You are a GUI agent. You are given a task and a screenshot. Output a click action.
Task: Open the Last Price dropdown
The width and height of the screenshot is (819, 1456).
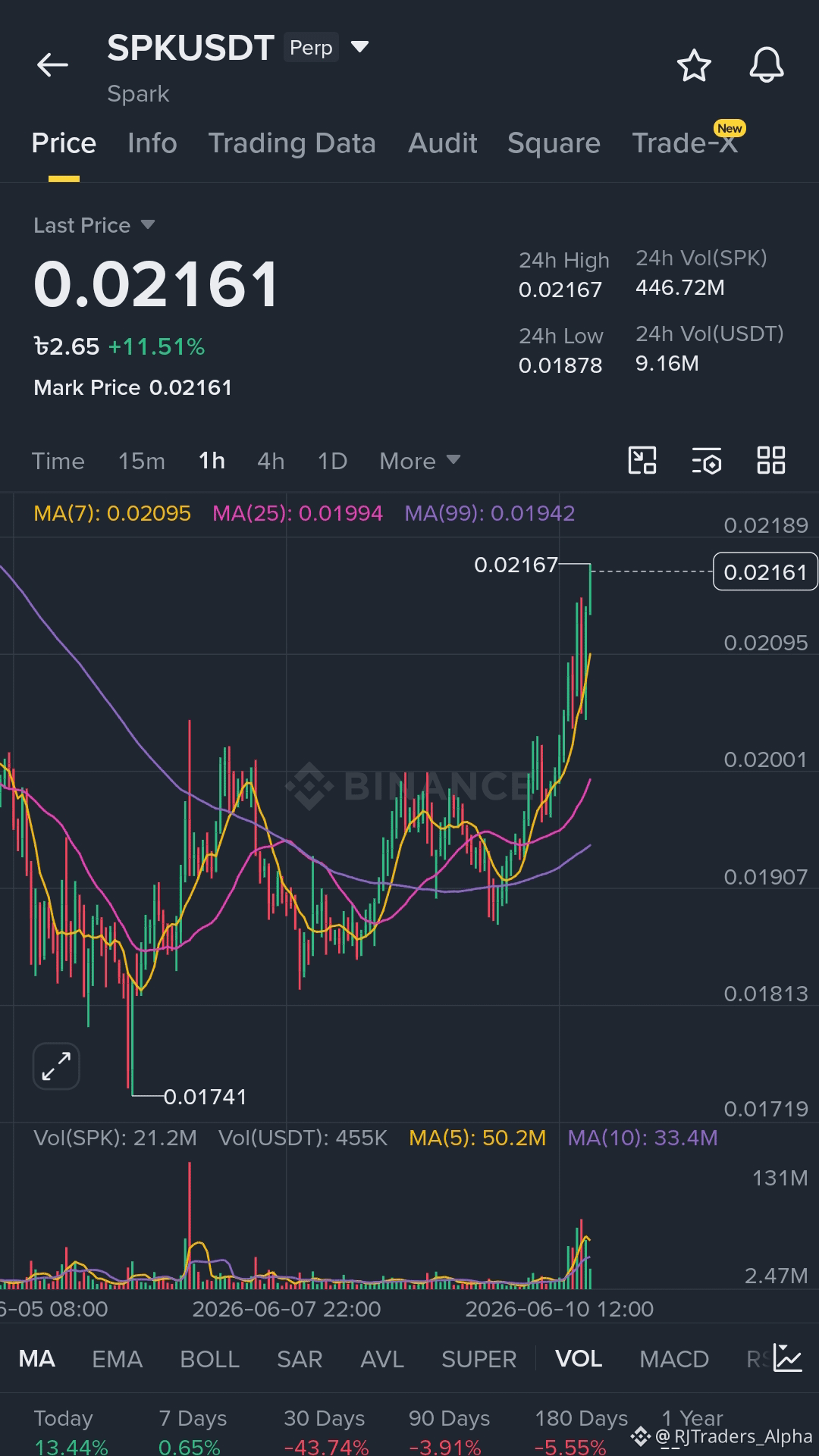(x=94, y=225)
